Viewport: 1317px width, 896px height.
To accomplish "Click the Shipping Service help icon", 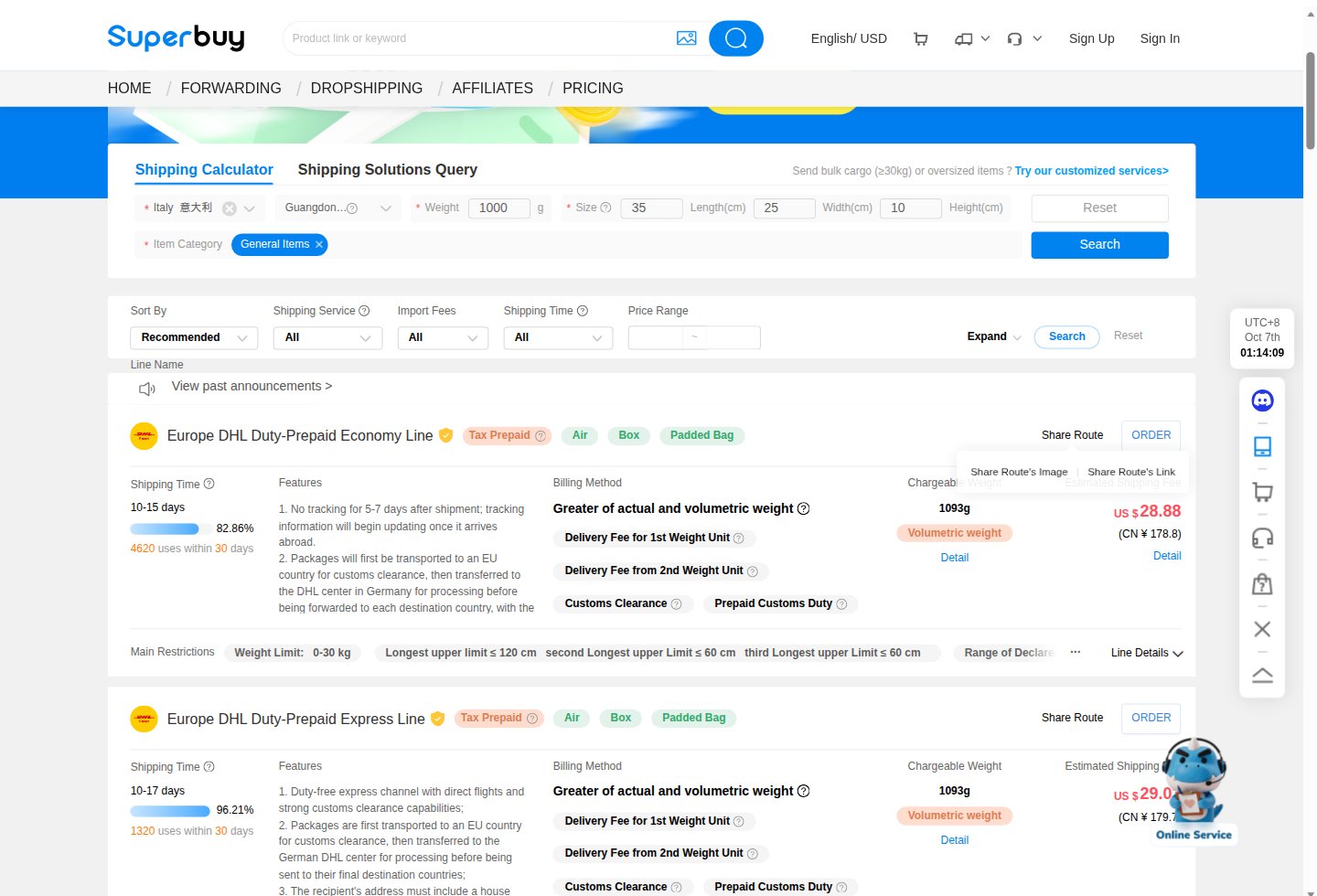I will 364,311.
